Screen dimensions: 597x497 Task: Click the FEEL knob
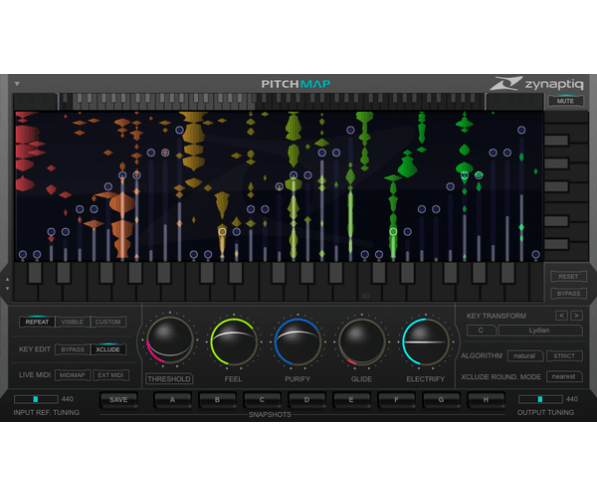point(233,342)
